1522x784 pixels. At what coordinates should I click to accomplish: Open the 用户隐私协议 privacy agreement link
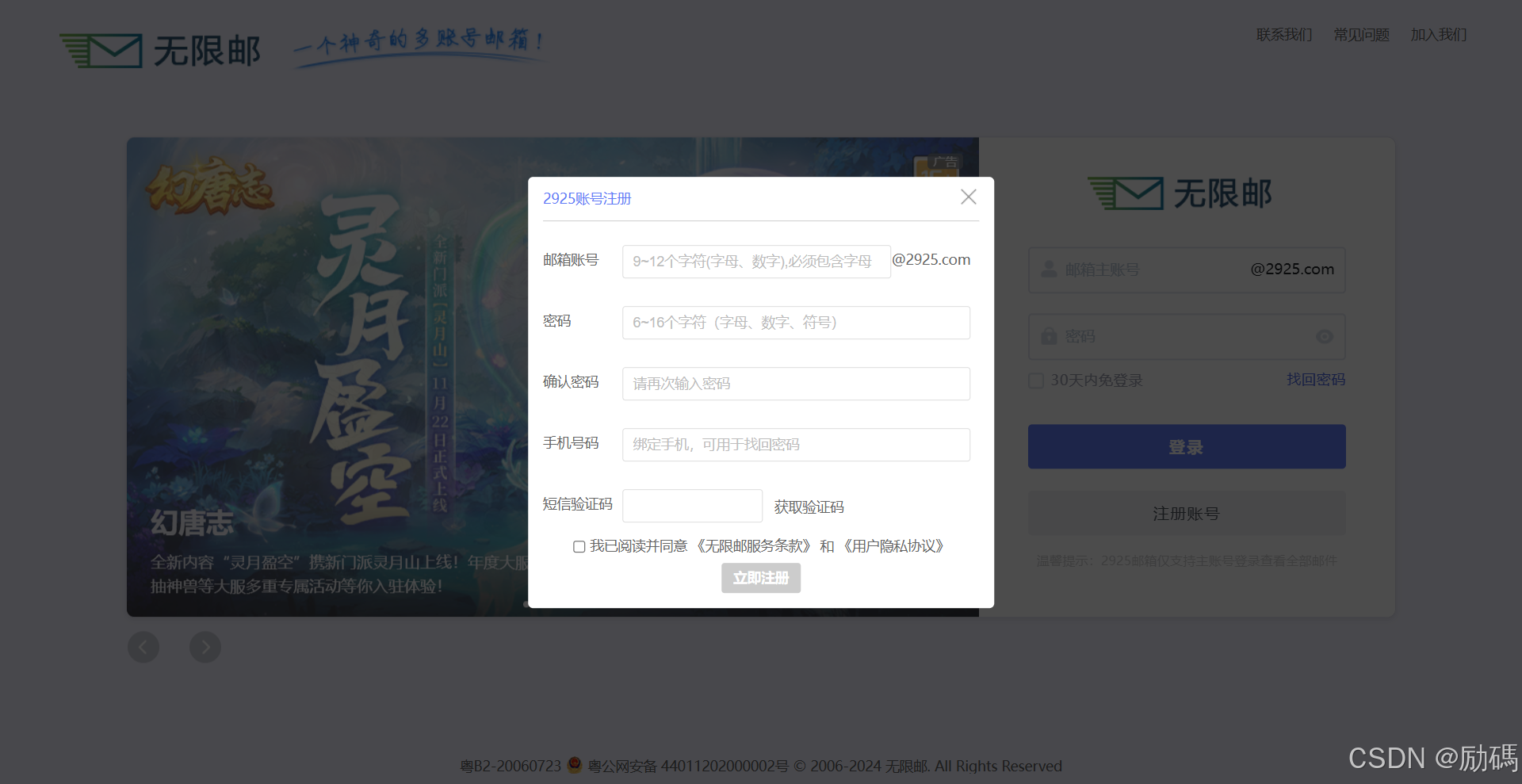click(893, 546)
